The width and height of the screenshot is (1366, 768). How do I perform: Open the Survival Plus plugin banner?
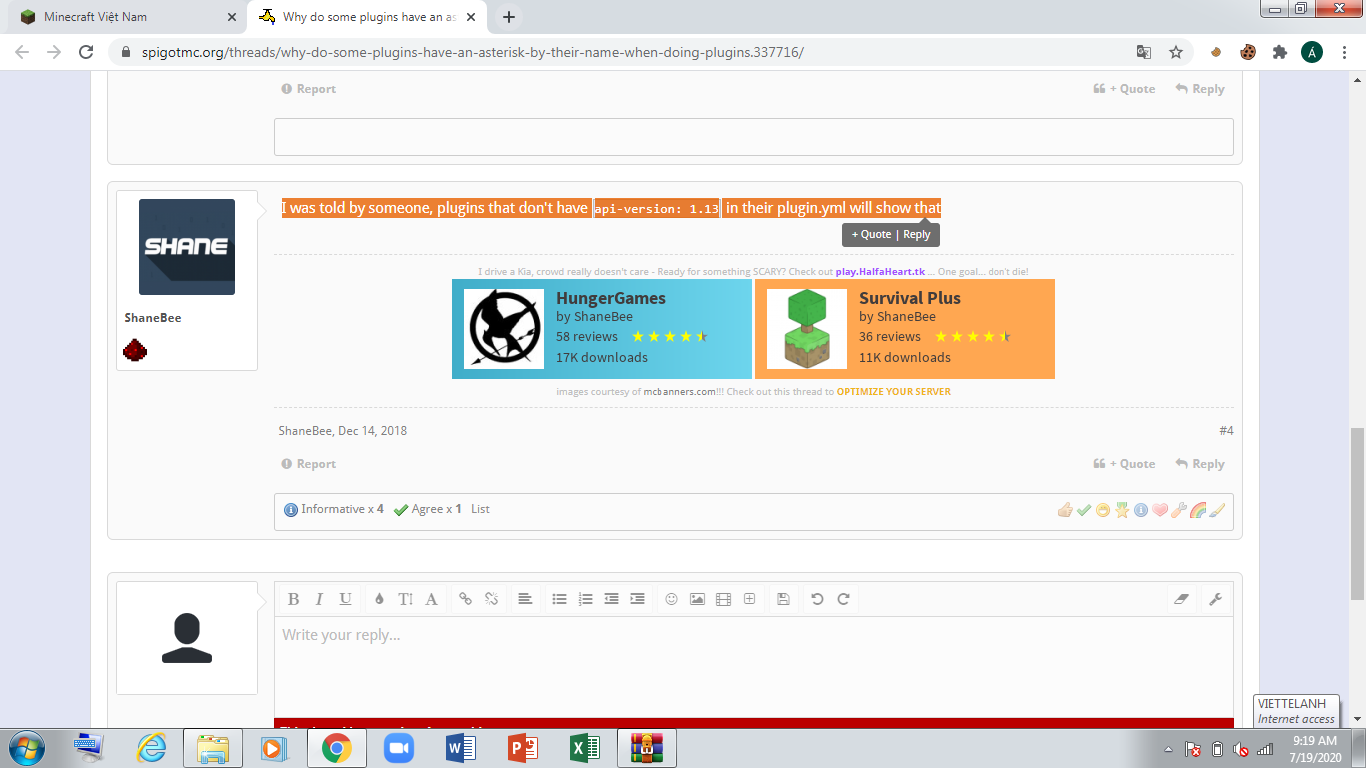pos(905,329)
